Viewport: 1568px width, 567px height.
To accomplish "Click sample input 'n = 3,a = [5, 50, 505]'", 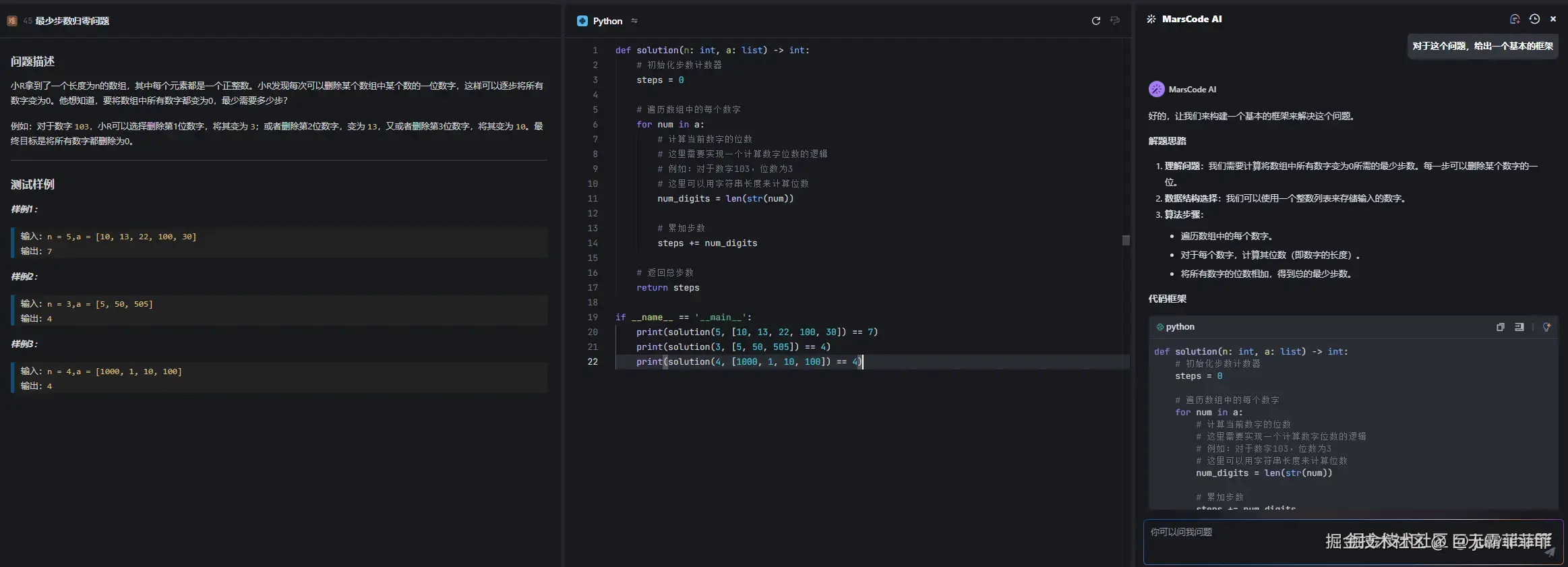I will tap(100, 304).
